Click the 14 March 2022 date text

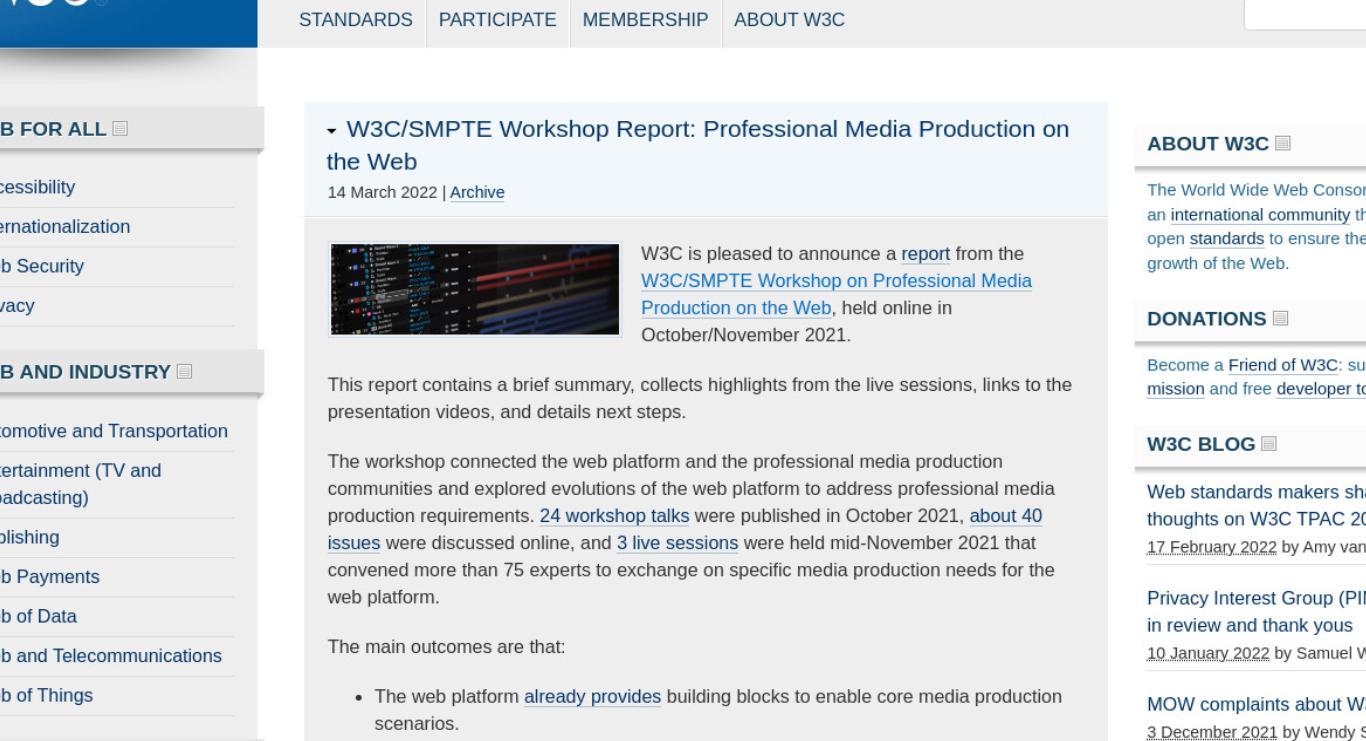coord(382,192)
